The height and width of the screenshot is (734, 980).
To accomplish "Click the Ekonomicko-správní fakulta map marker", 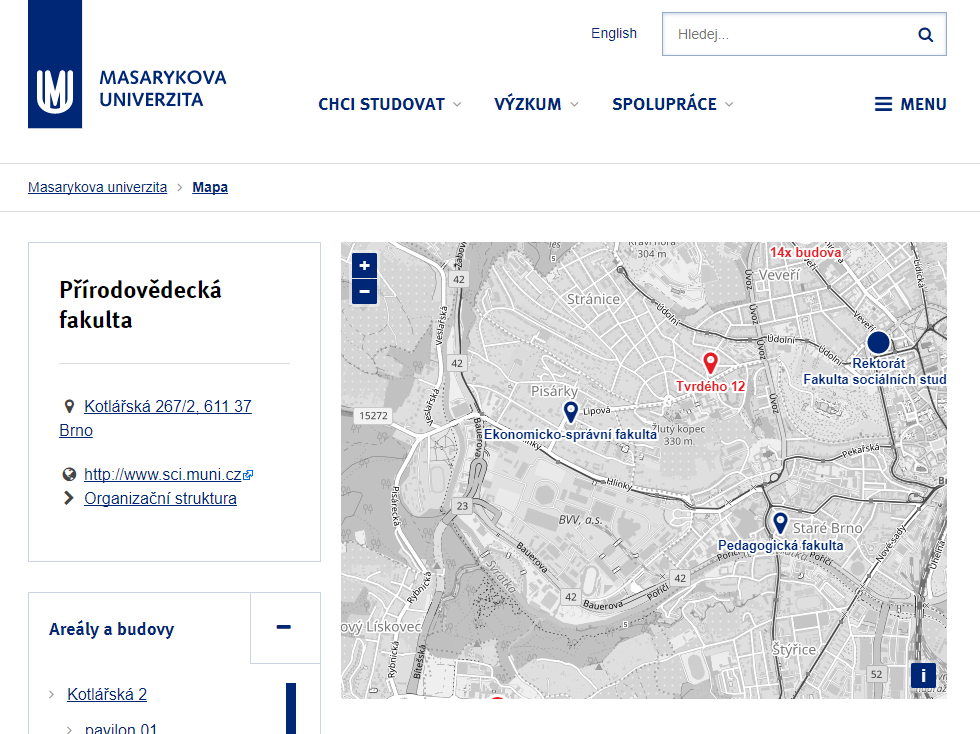I will click(571, 411).
